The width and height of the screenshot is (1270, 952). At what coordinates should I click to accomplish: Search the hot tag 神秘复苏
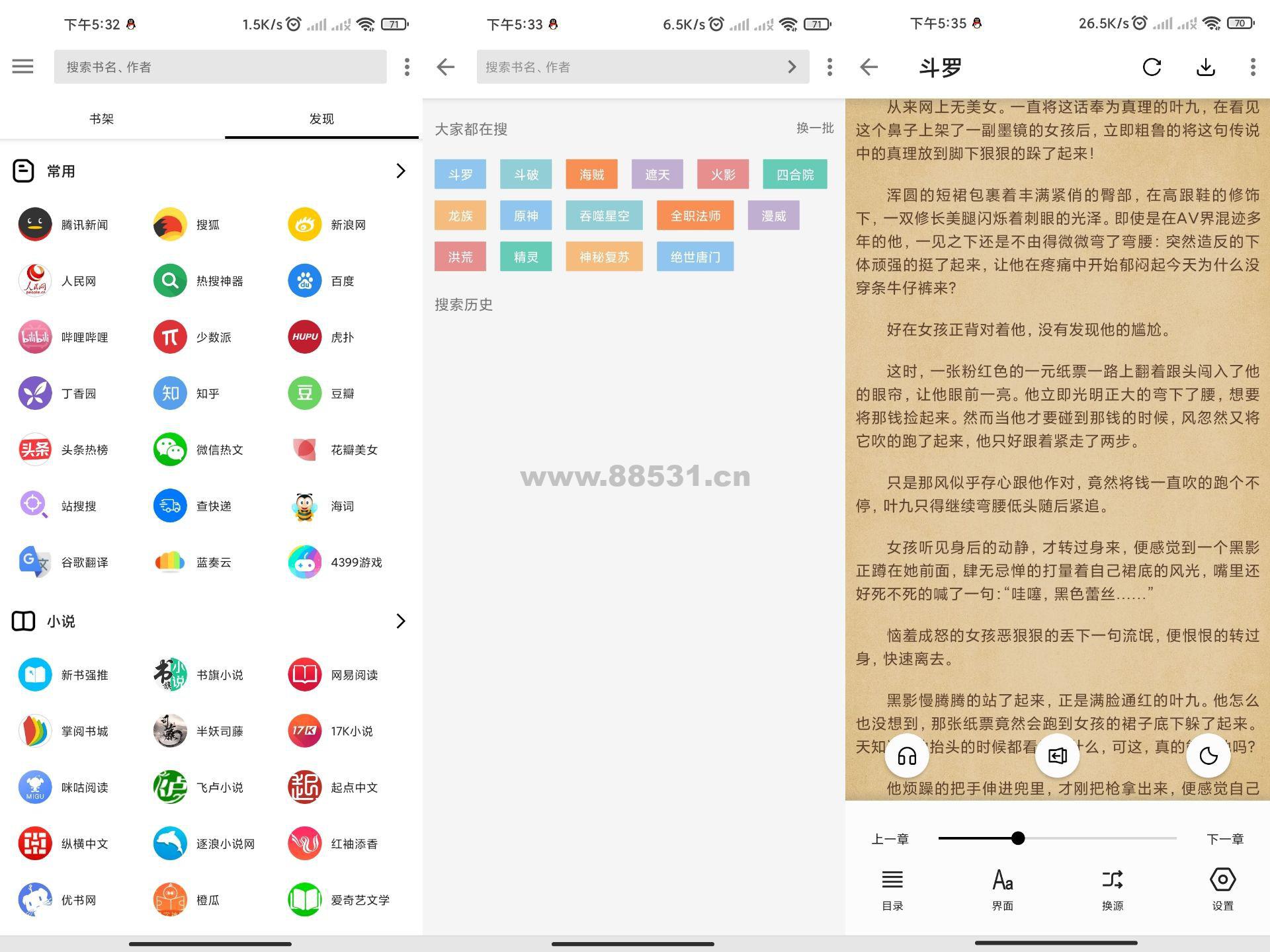click(x=605, y=257)
